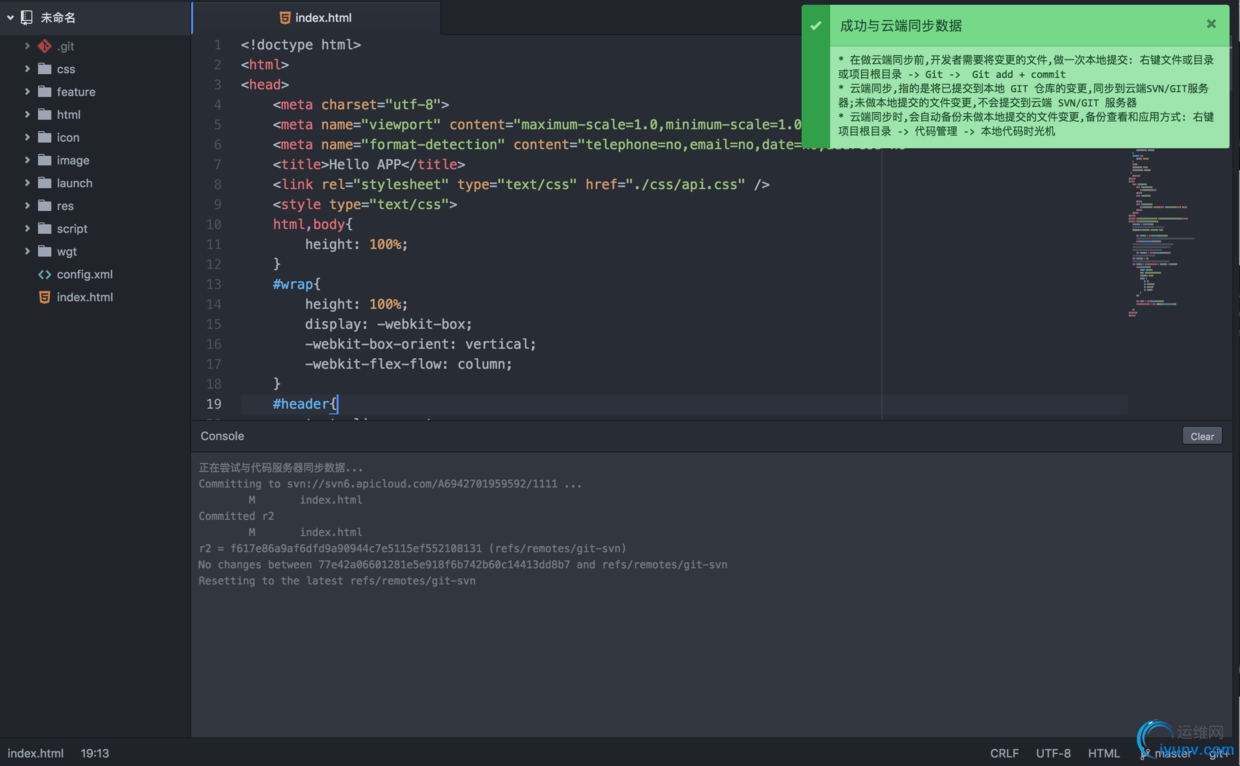The width and height of the screenshot is (1240, 766).
Task: Click the HTML5 icon of index.html in tree
Action: point(44,297)
